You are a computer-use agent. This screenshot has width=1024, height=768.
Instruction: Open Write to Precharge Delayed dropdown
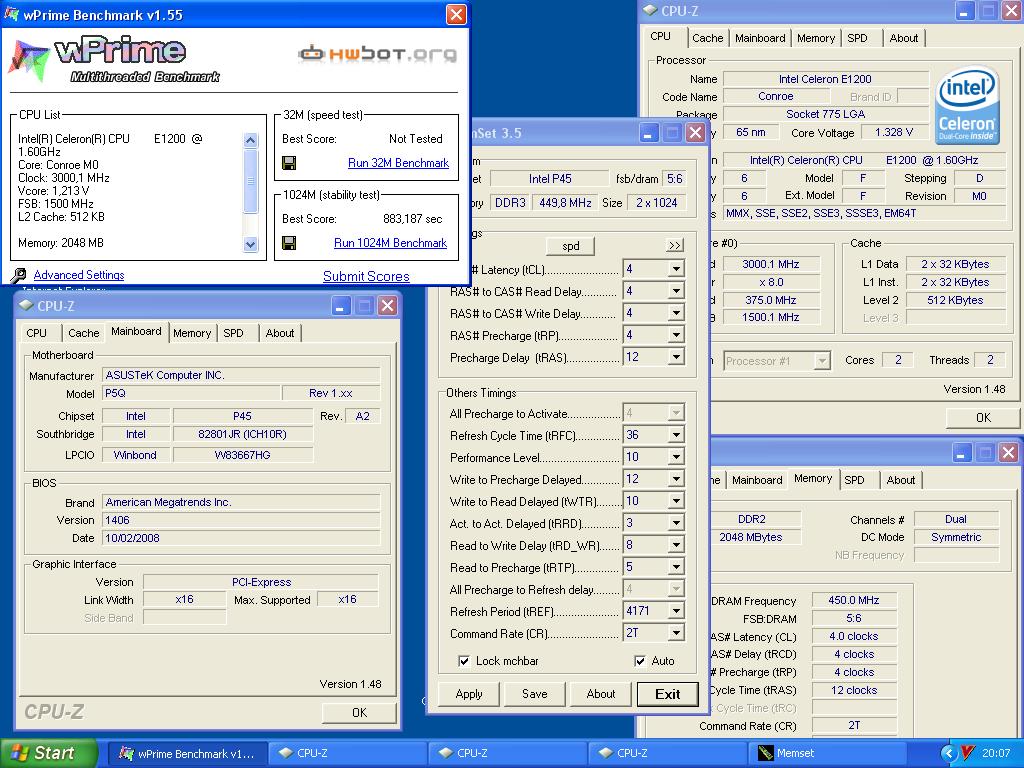pos(676,479)
